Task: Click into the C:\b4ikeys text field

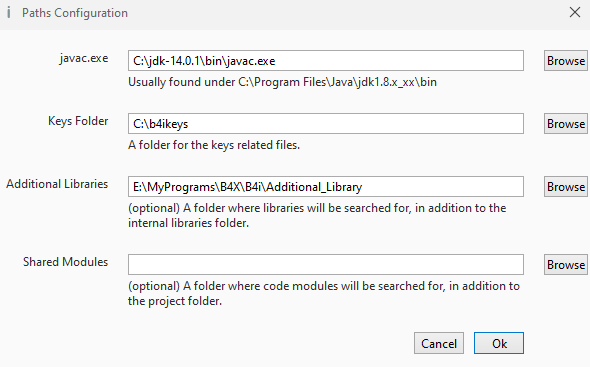Action: tap(326, 123)
